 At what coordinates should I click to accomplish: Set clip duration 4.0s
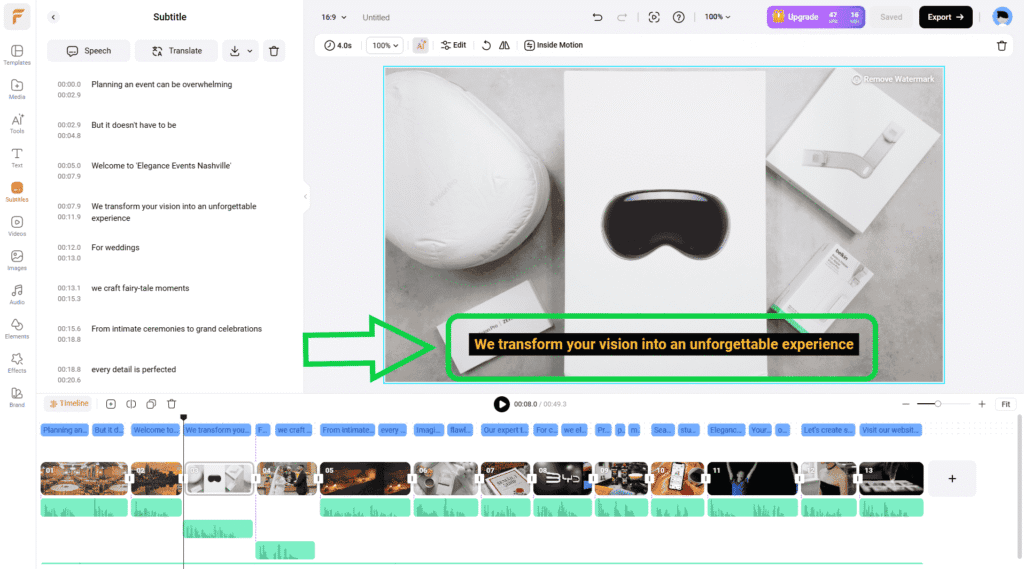[338, 45]
